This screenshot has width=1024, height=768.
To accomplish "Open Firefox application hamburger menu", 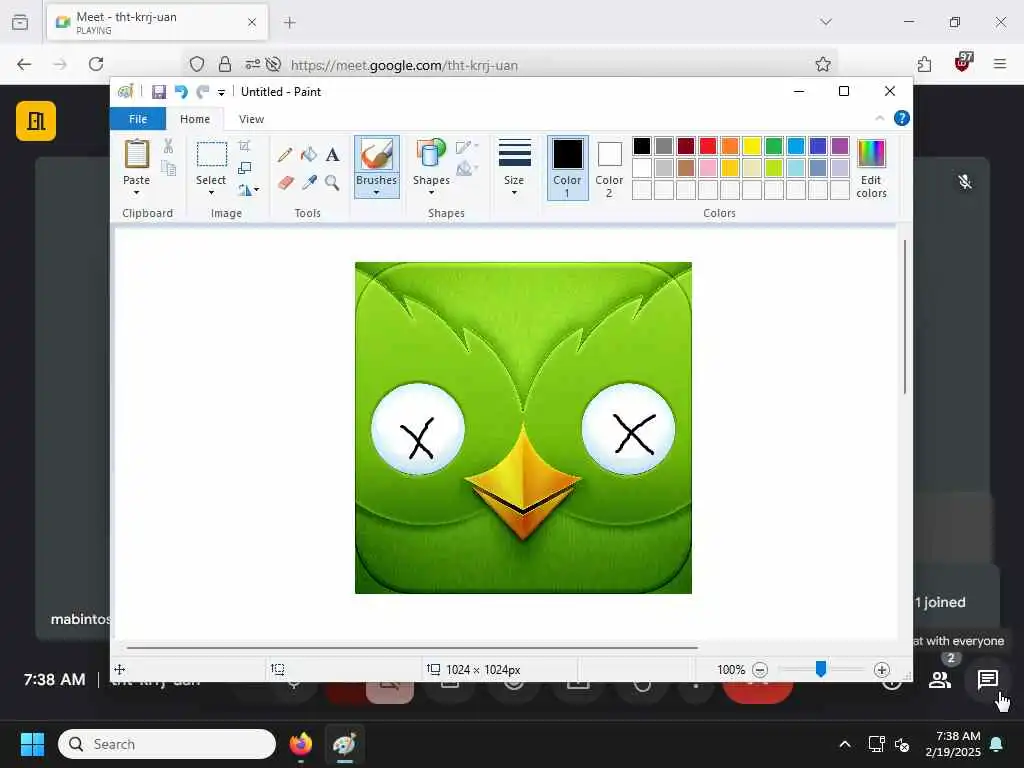I will click(x=1000, y=64).
